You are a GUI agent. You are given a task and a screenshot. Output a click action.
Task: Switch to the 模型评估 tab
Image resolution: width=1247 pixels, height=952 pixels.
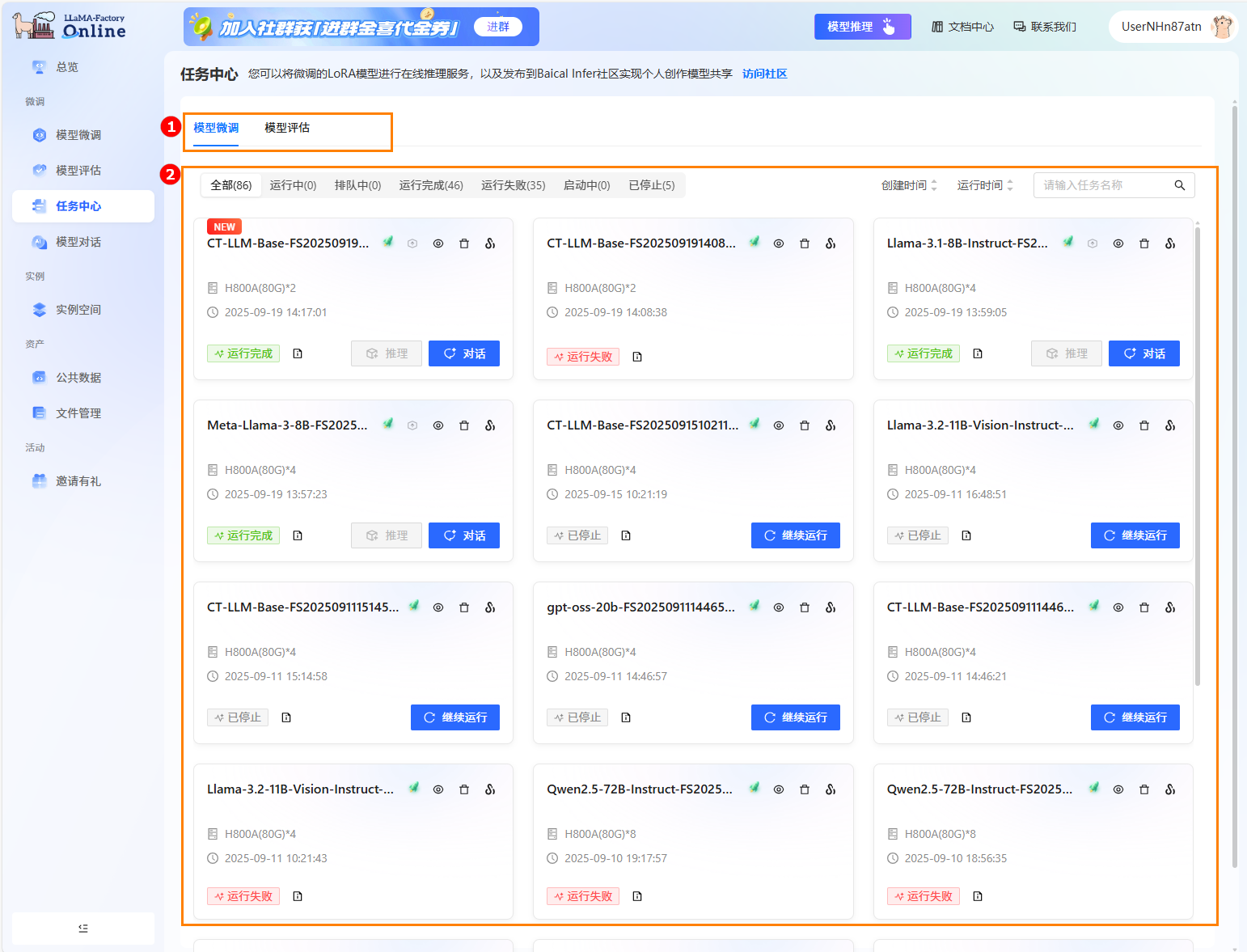(x=287, y=128)
